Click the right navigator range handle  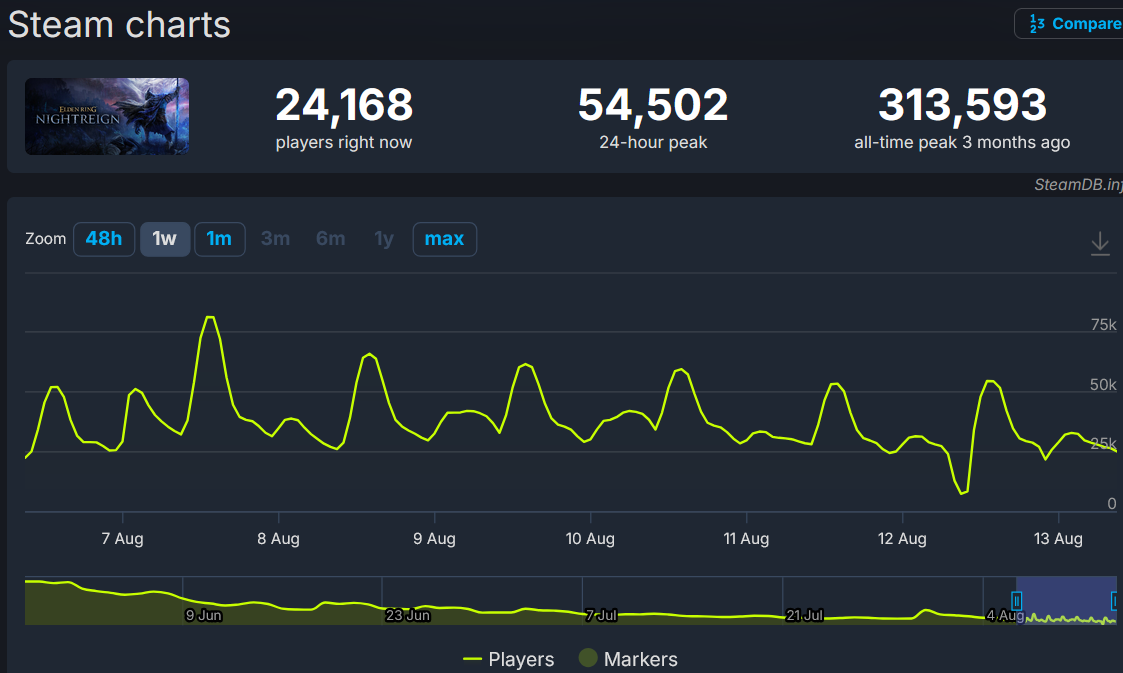pos(1115,601)
